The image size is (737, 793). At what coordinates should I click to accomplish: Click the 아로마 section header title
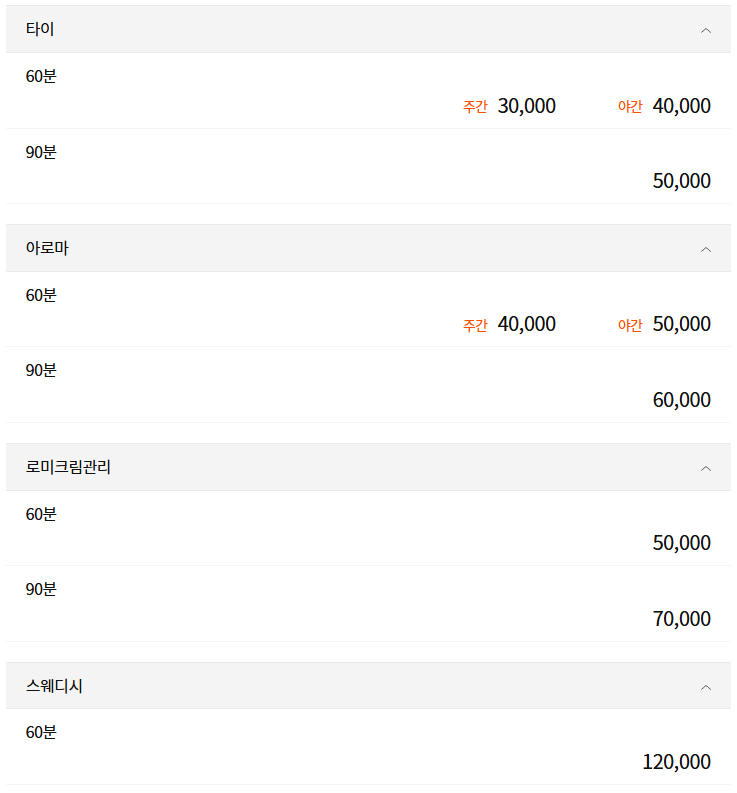47,249
